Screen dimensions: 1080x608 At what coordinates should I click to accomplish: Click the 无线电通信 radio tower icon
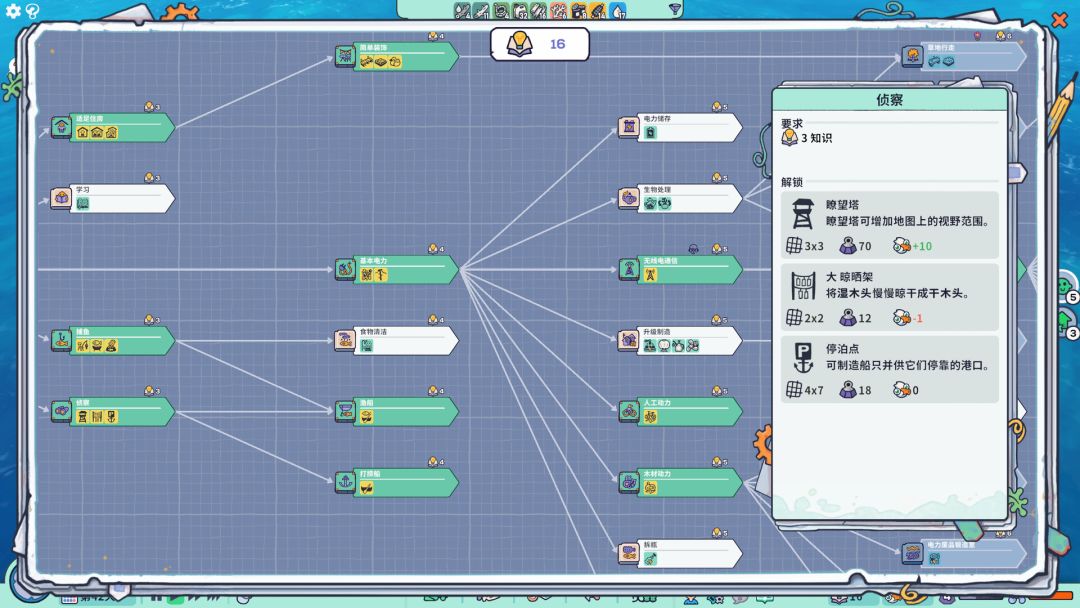click(x=628, y=270)
